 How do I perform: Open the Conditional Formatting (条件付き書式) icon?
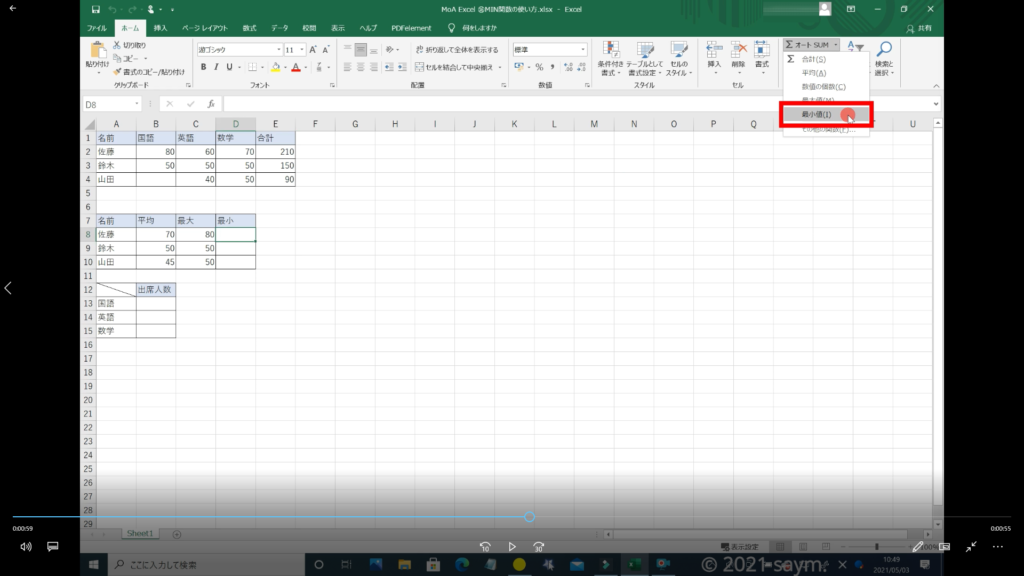click(x=610, y=50)
